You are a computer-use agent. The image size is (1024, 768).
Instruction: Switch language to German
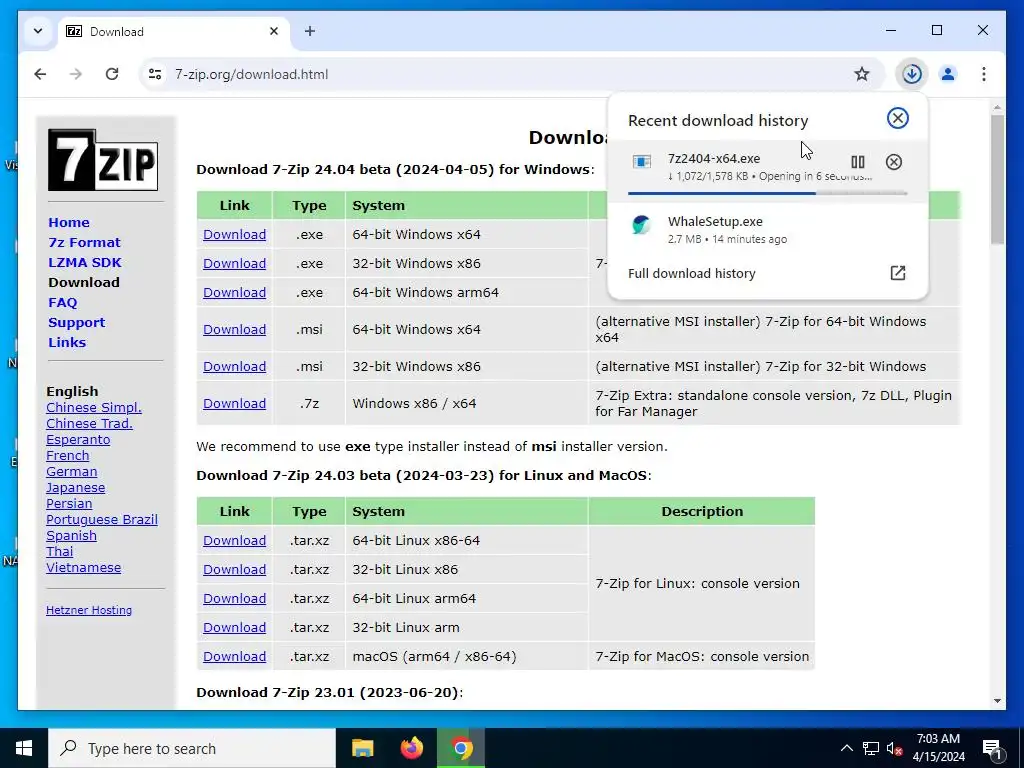tap(72, 472)
